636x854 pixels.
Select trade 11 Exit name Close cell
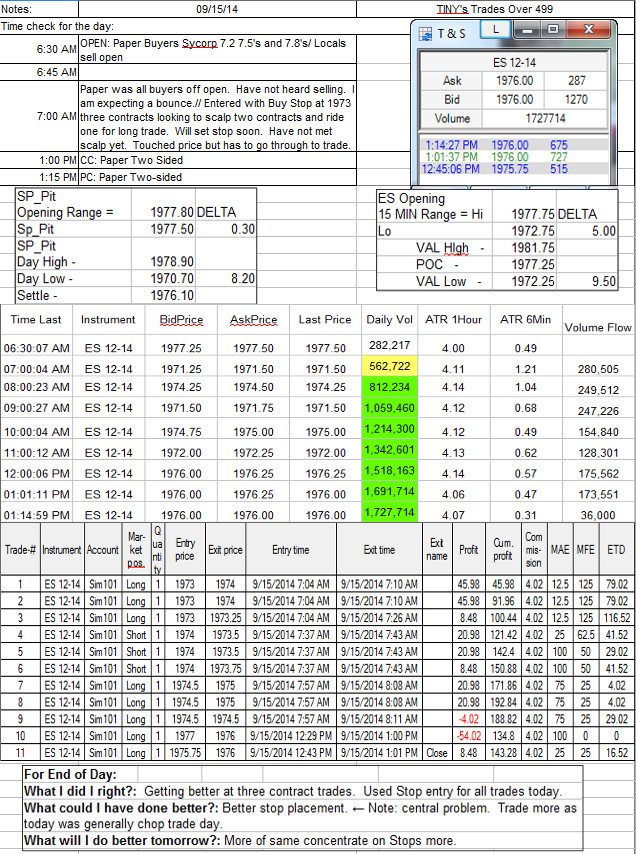click(x=437, y=753)
